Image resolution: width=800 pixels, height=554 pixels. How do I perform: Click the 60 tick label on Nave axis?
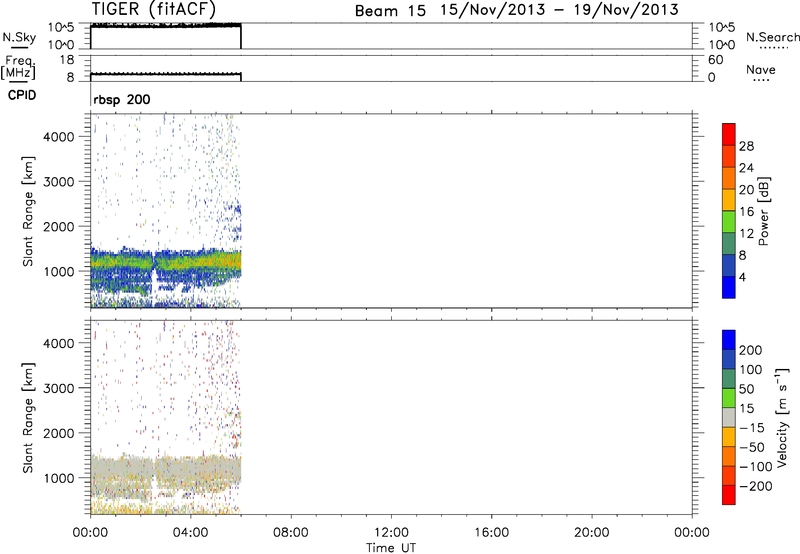coord(715,60)
